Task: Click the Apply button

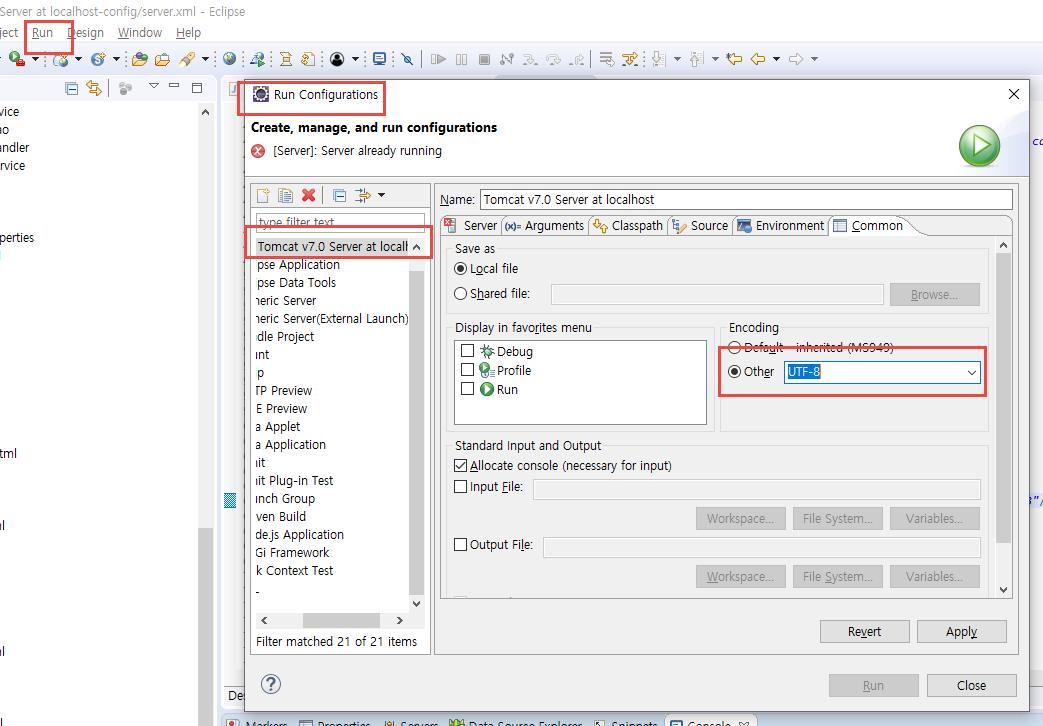Action: 961,632
